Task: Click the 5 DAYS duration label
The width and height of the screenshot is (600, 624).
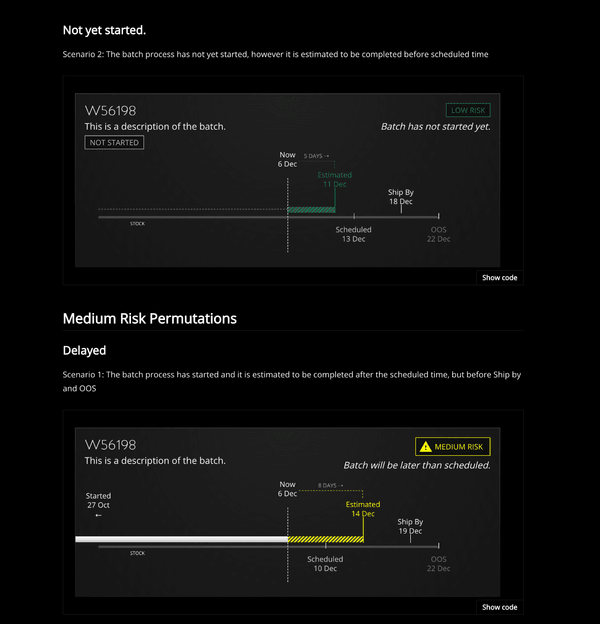Action: (316, 156)
